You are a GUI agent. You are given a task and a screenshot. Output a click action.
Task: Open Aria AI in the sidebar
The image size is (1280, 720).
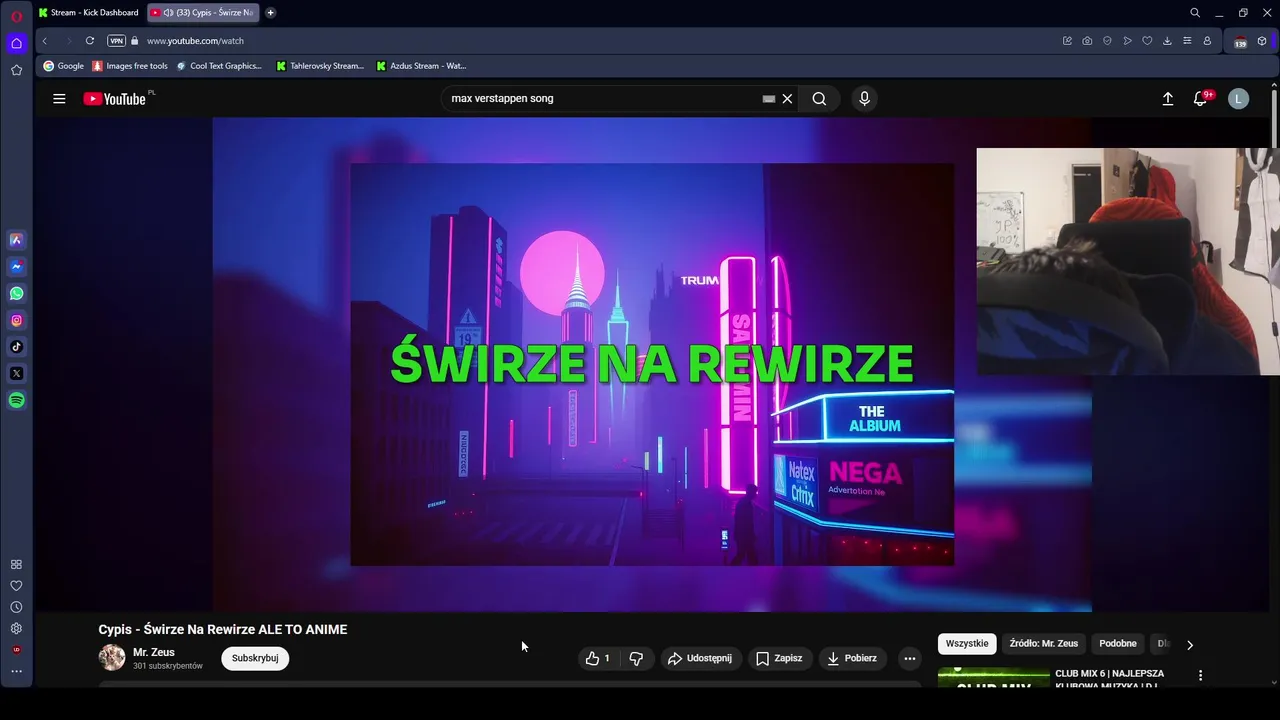tap(16, 240)
